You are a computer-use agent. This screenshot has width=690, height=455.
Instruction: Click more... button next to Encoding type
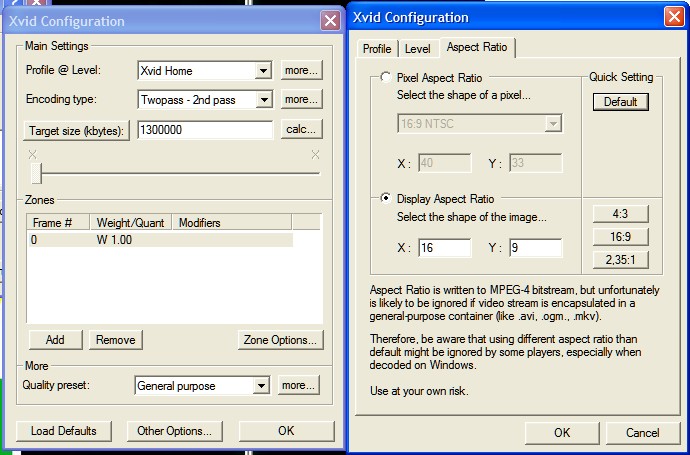pyautogui.click(x=301, y=99)
